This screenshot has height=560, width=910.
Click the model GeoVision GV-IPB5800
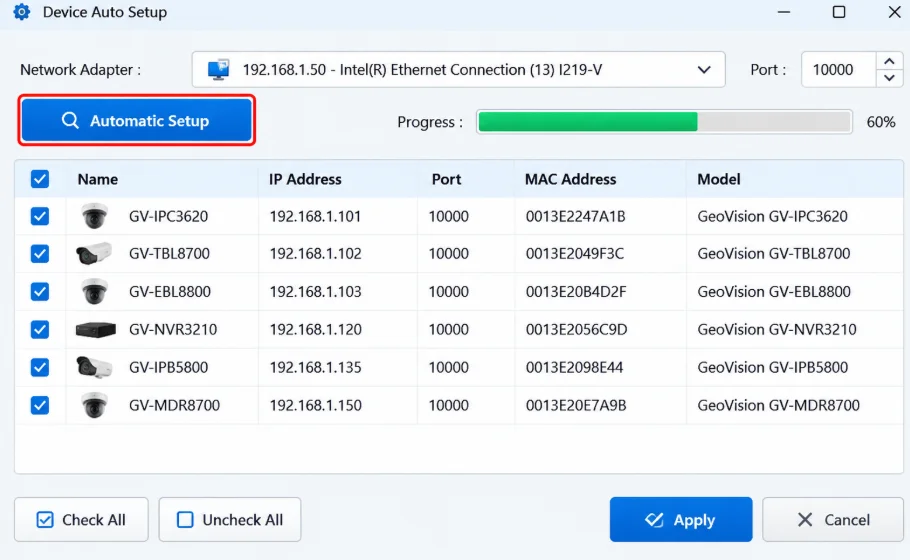tap(772, 367)
